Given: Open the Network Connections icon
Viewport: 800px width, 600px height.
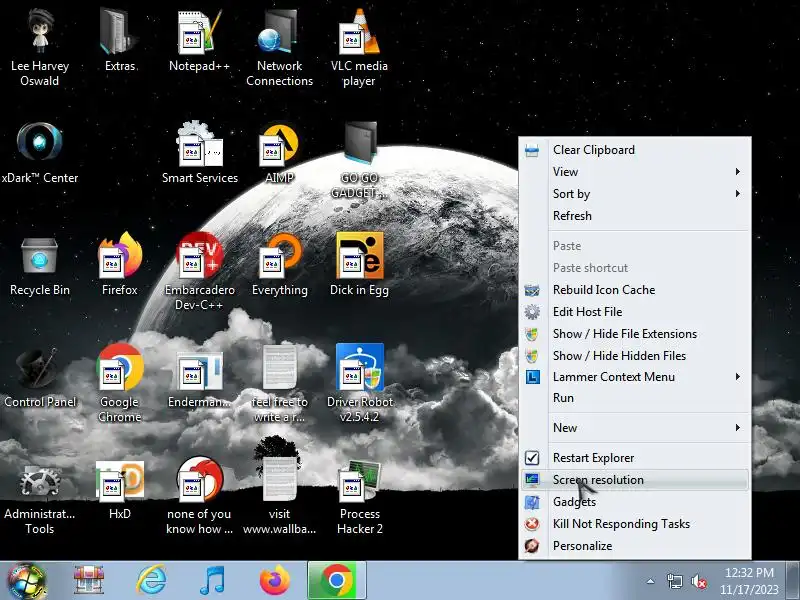Looking at the screenshot, I should pos(279,46).
